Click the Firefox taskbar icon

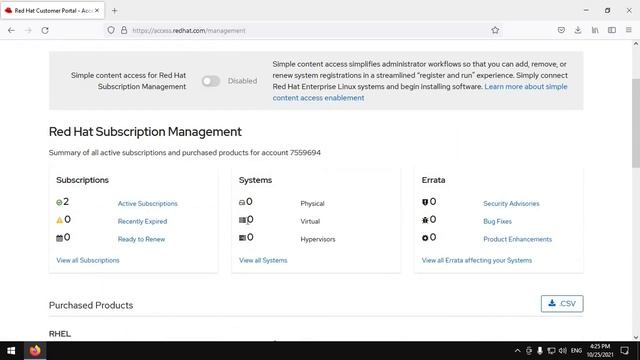pos(35,351)
